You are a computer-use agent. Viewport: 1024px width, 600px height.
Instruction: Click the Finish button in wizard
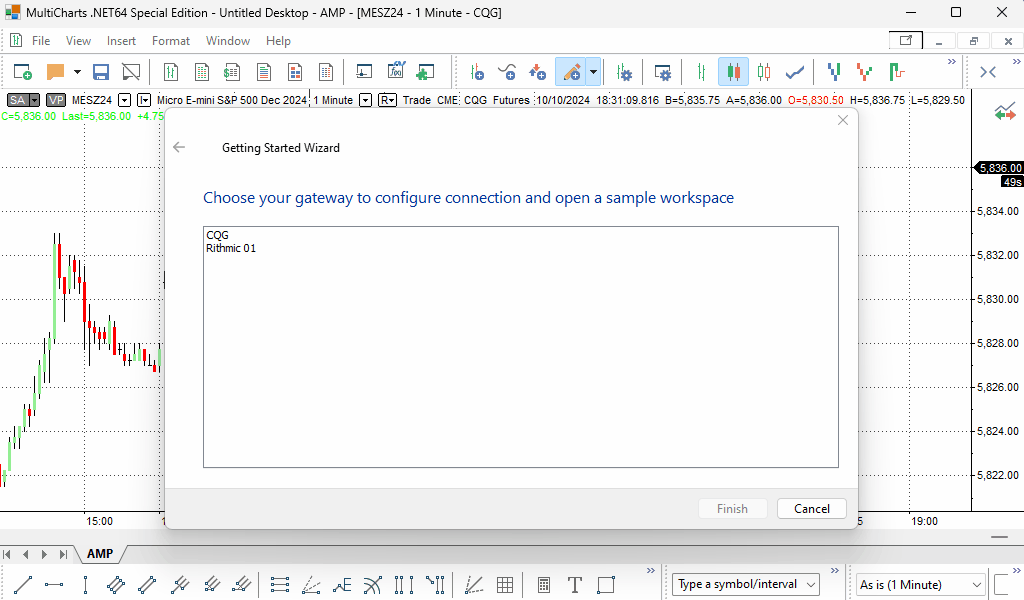click(732, 509)
